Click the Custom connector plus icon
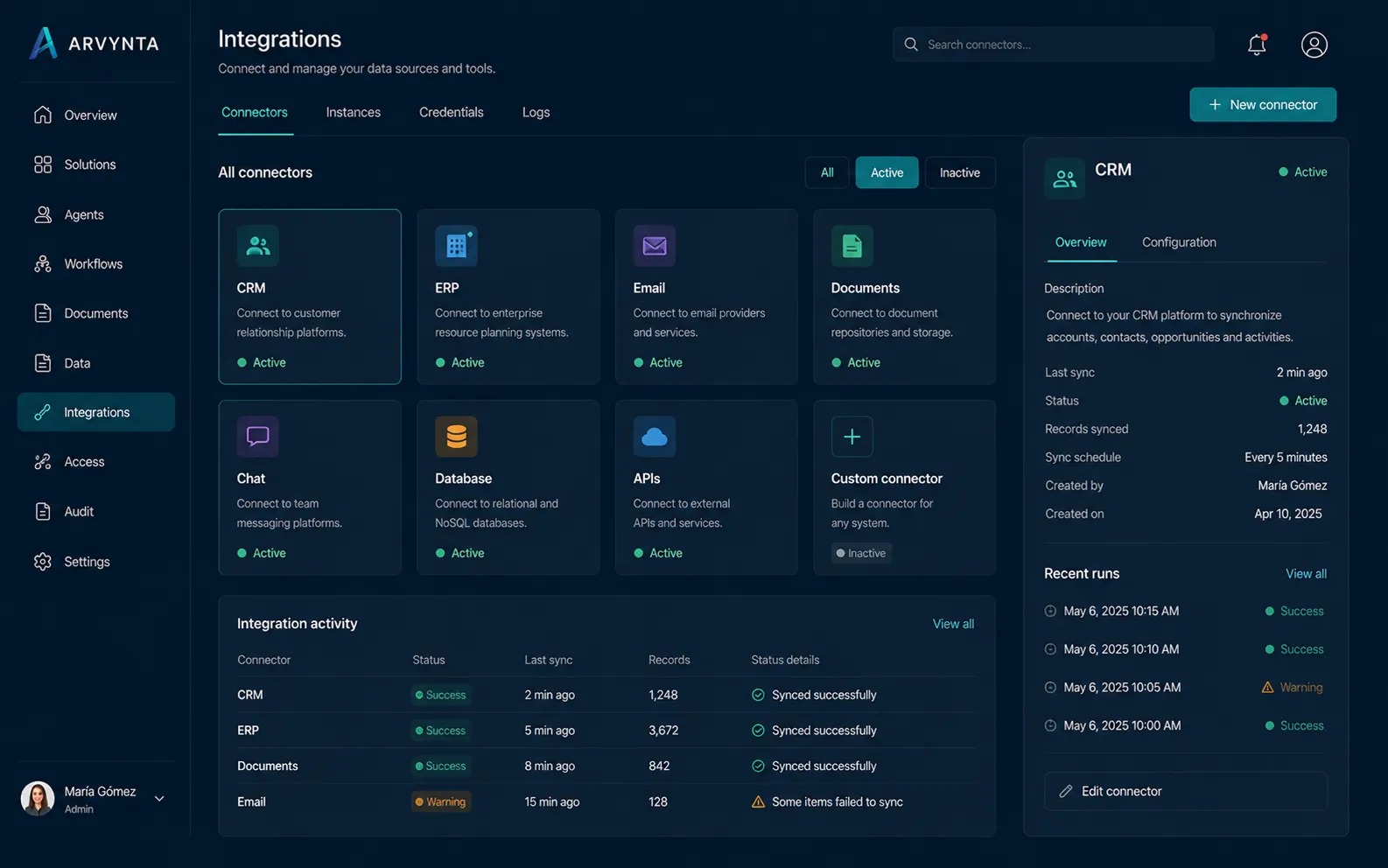 click(x=852, y=437)
